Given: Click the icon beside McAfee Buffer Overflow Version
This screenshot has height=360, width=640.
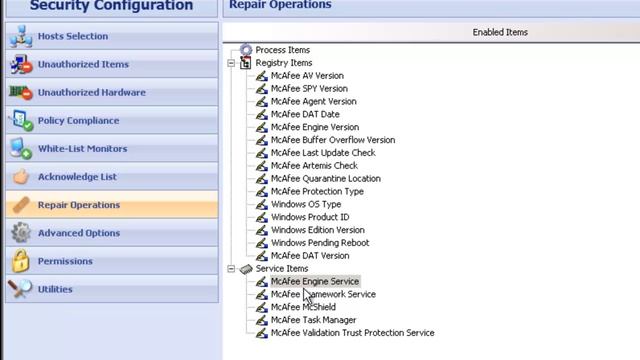Looking at the screenshot, I should [262, 140].
